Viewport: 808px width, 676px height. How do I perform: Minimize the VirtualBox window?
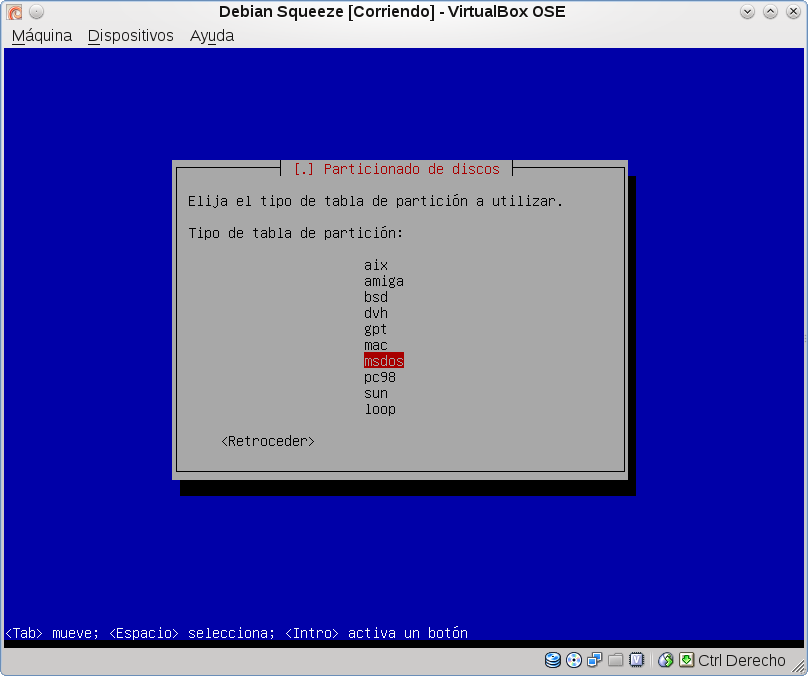(x=747, y=11)
